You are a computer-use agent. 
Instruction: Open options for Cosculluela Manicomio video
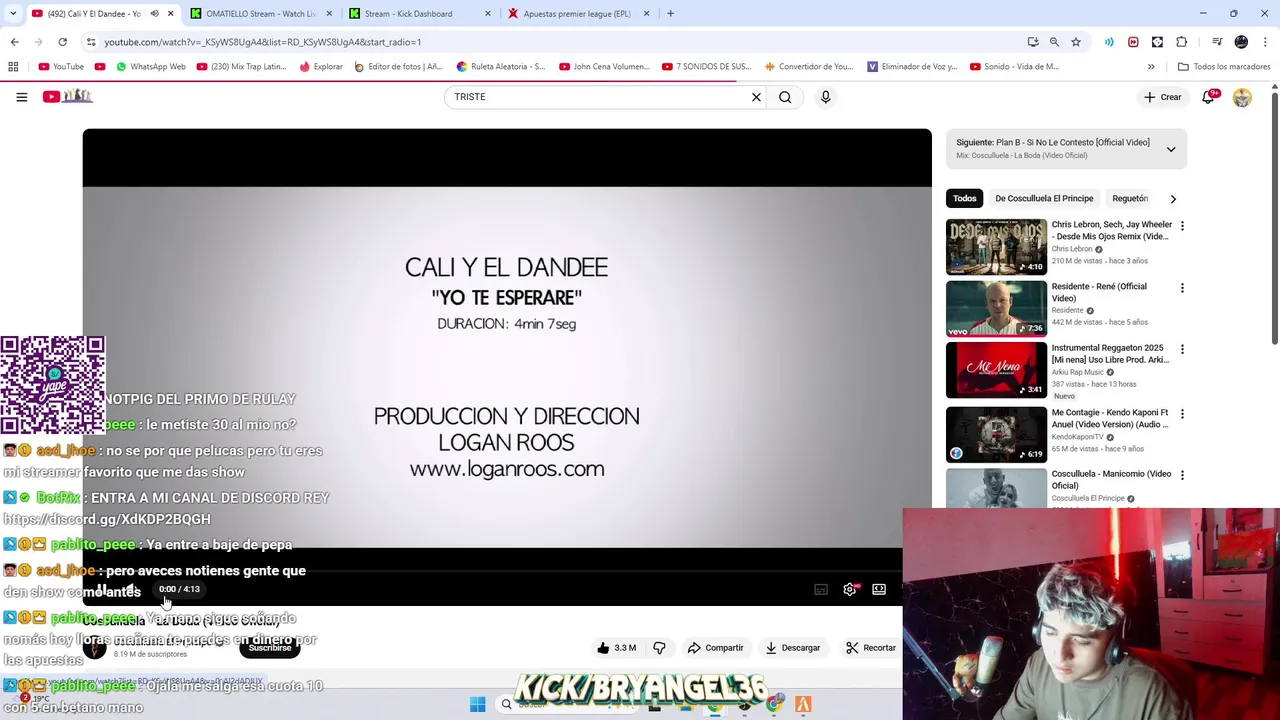1182,475
